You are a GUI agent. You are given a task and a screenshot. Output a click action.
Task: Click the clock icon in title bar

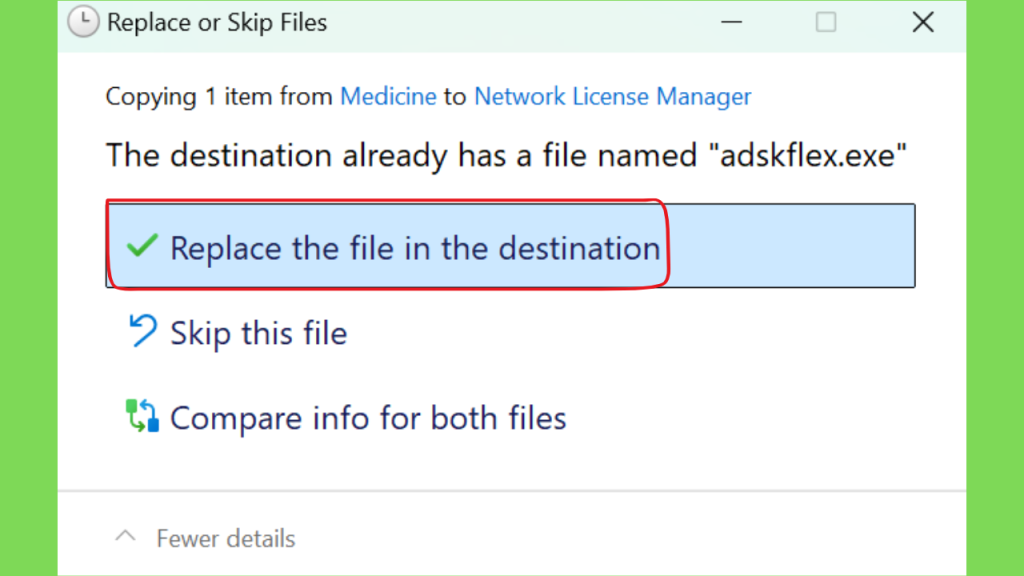(84, 22)
